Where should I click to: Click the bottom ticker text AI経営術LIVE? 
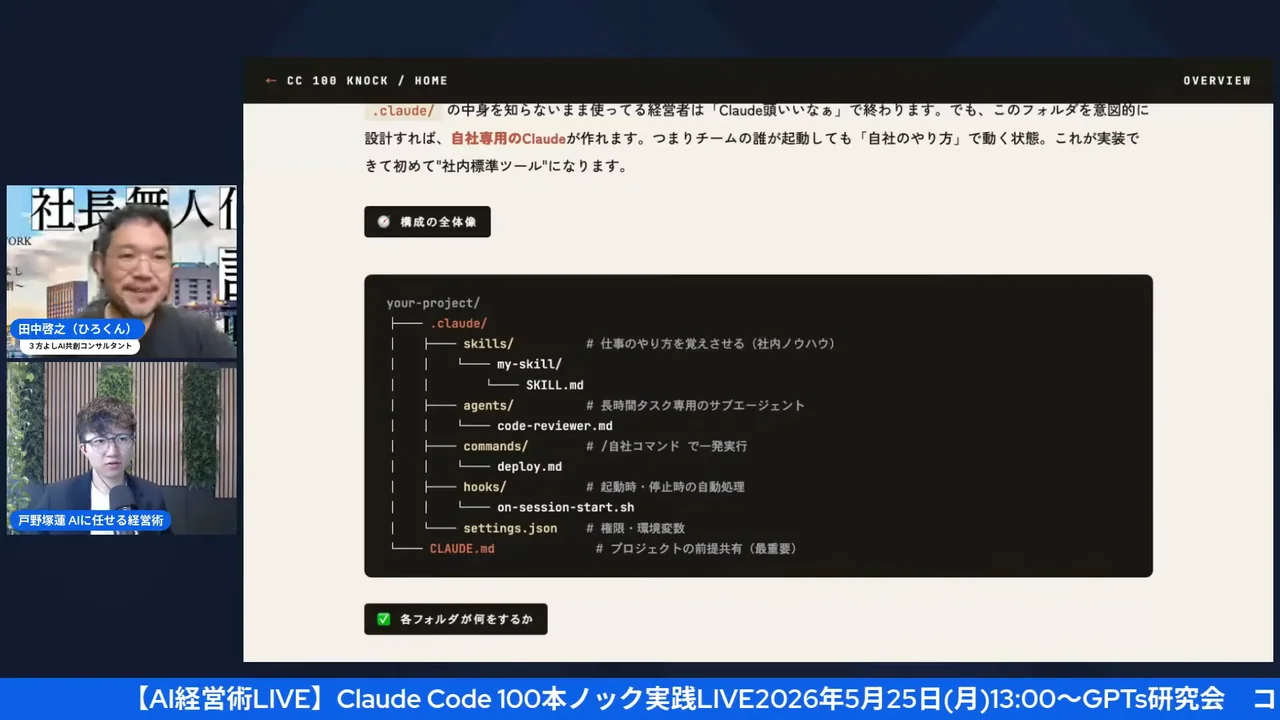click(x=229, y=698)
